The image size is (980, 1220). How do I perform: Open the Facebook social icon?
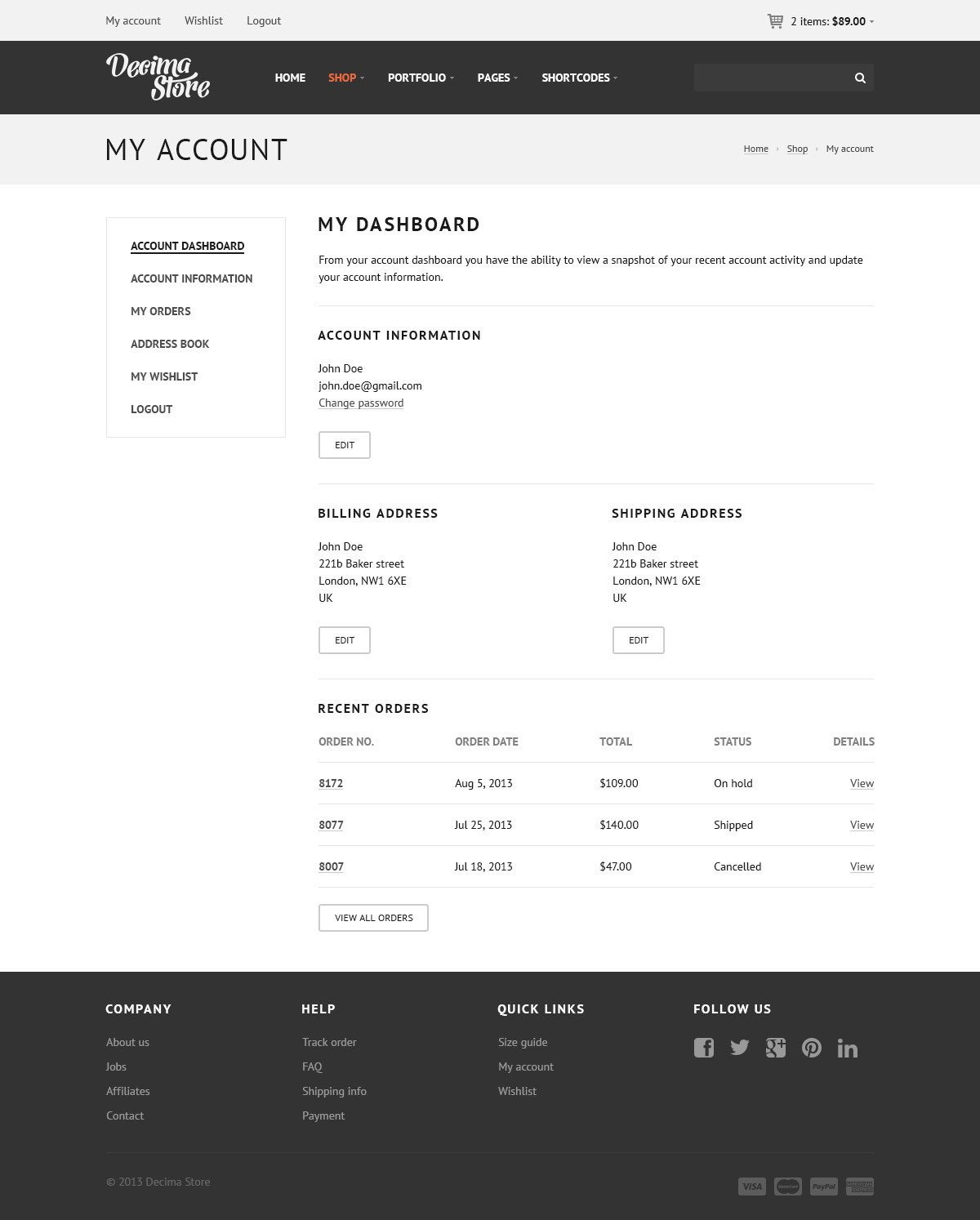click(704, 1048)
